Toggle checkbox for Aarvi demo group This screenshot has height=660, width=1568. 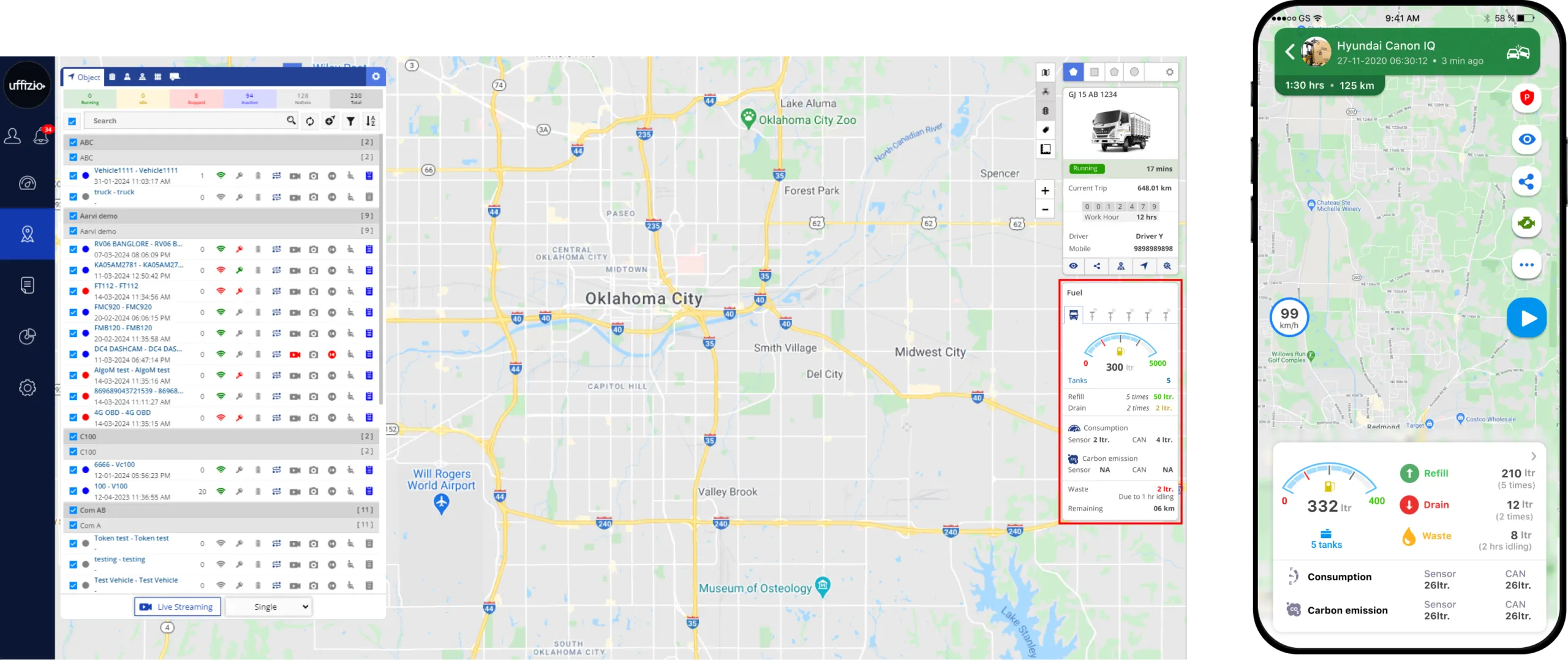point(73,216)
